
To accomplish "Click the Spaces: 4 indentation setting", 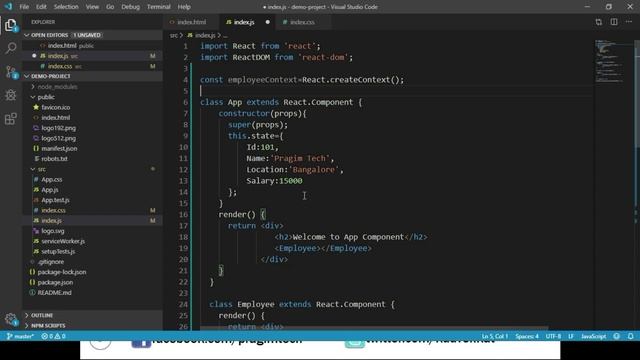I will pos(527,336).
